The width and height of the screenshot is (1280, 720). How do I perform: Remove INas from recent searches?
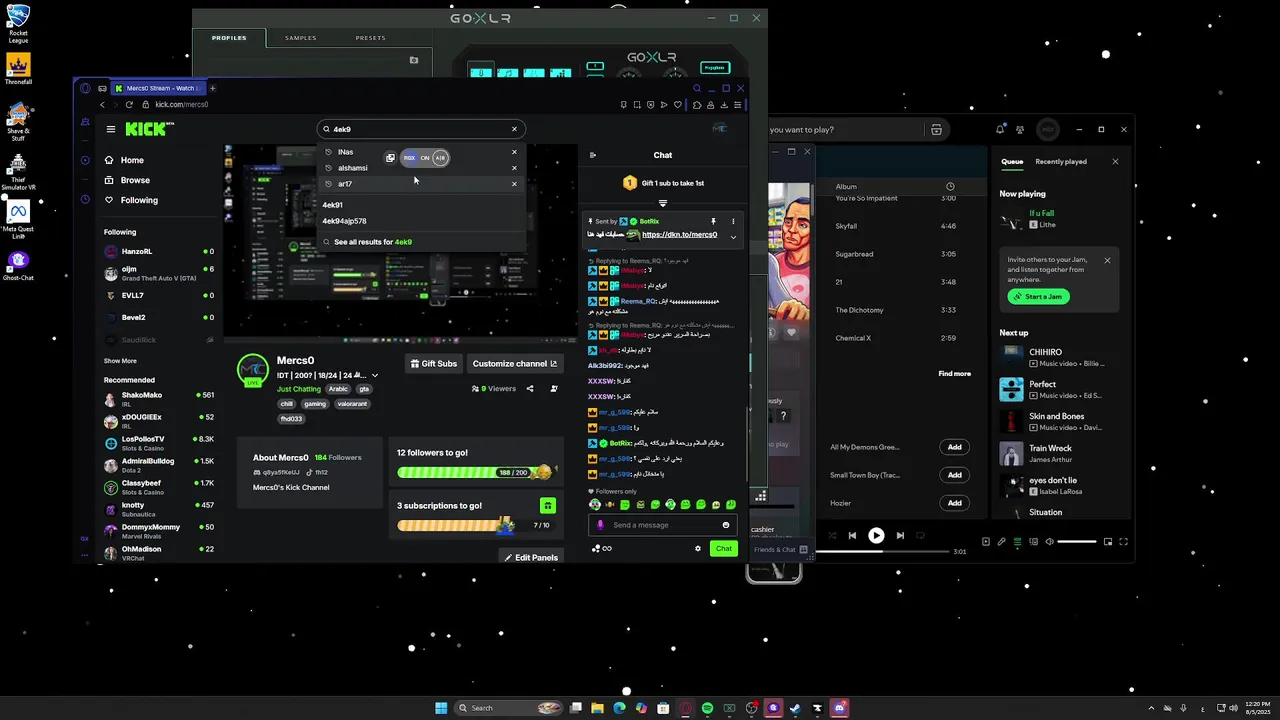tap(514, 152)
